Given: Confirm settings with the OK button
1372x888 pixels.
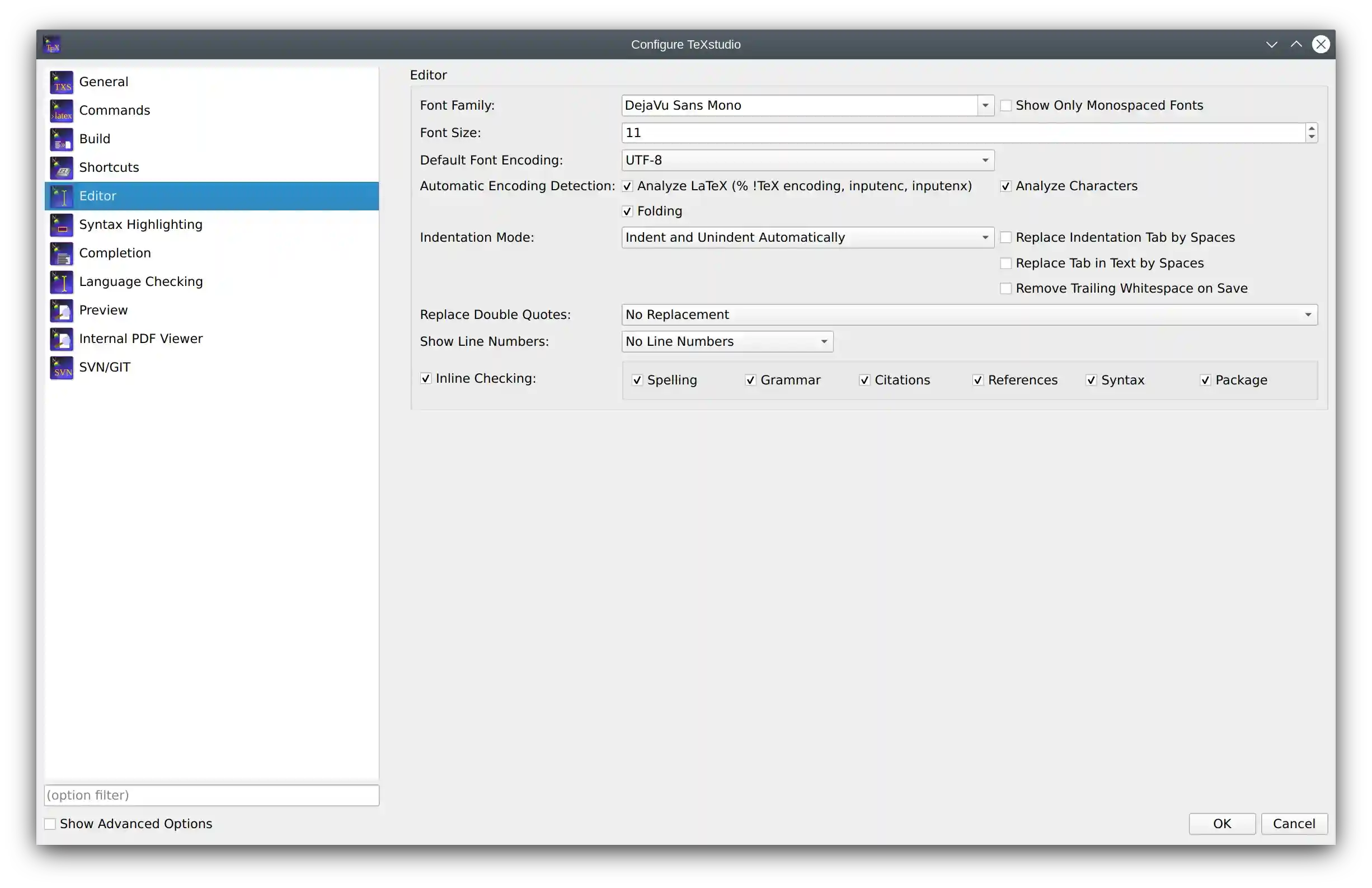Looking at the screenshot, I should coord(1221,824).
